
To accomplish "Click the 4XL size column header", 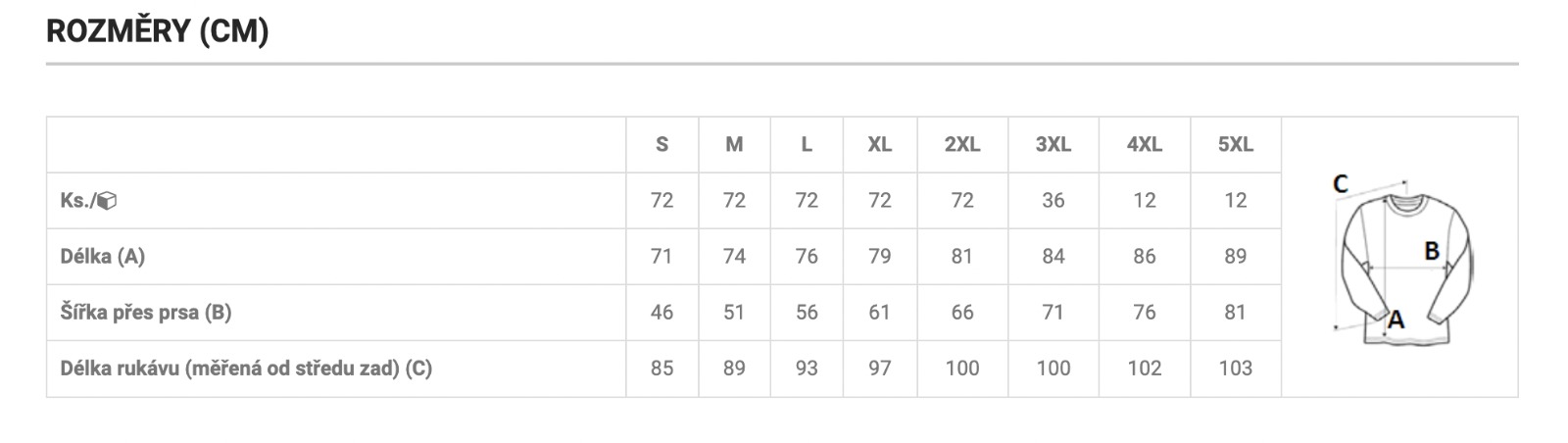I will 1145,144.
